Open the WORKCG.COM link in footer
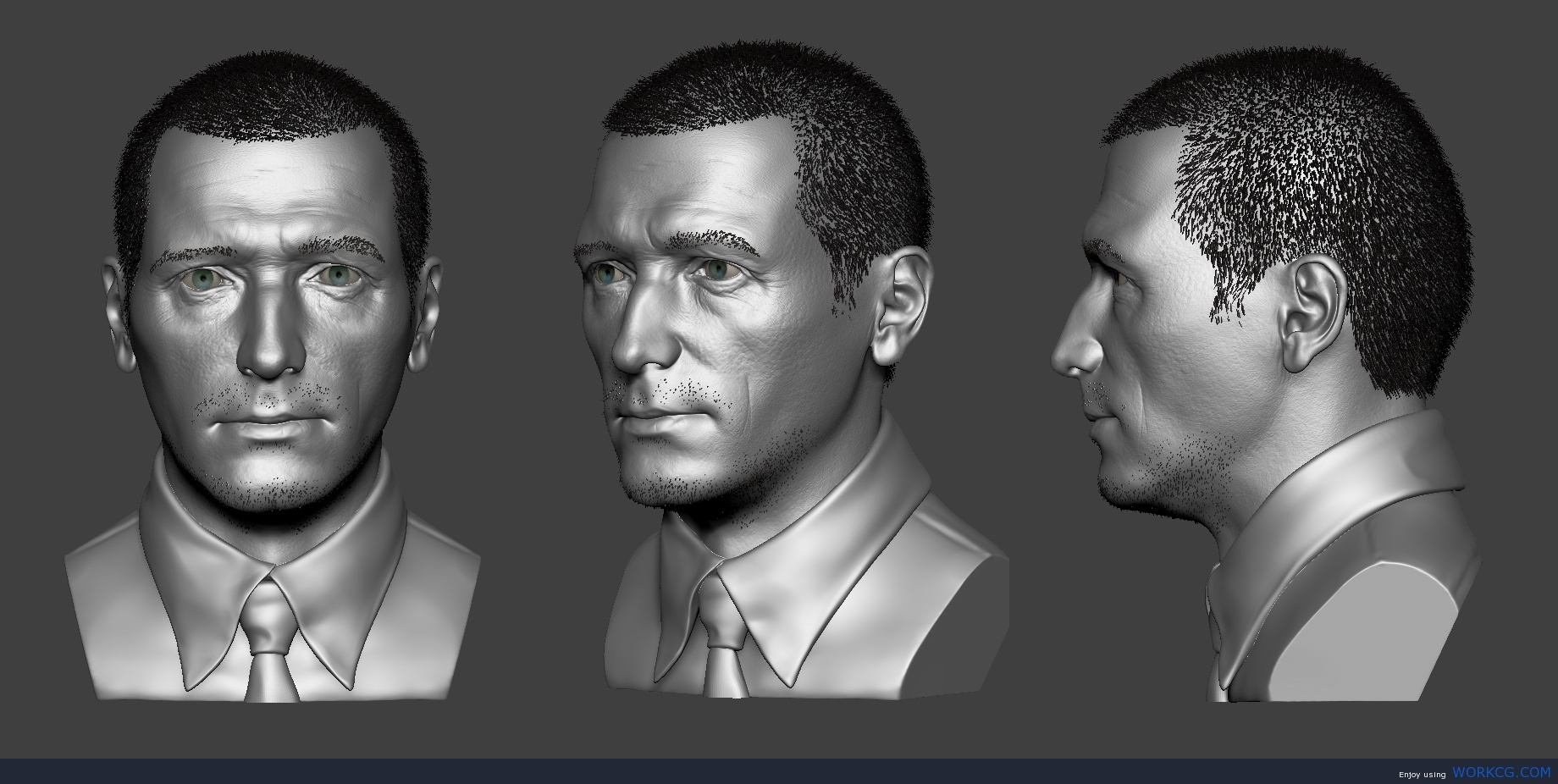 (1501, 772)
